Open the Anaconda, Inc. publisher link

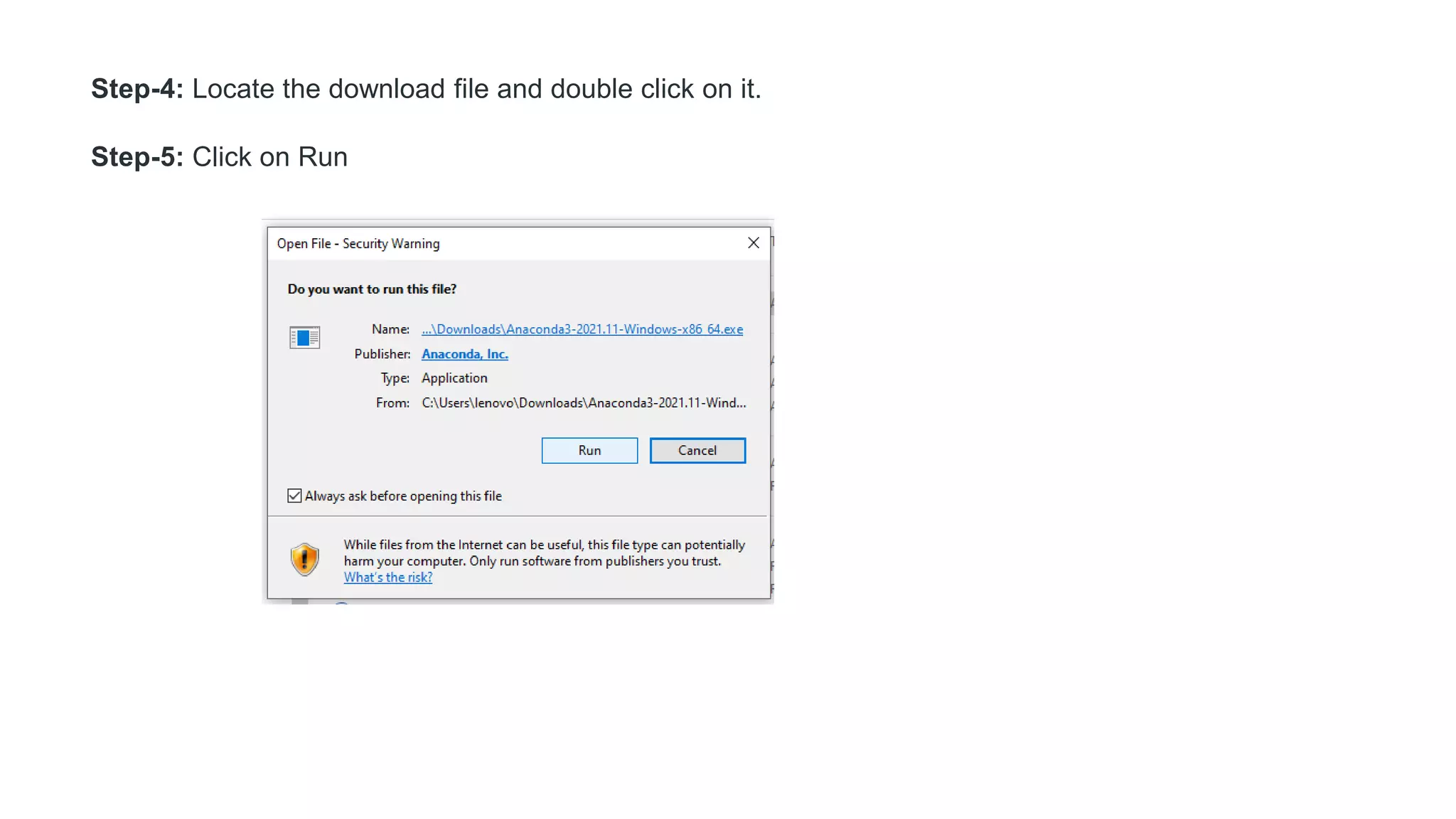pos(464,354)
